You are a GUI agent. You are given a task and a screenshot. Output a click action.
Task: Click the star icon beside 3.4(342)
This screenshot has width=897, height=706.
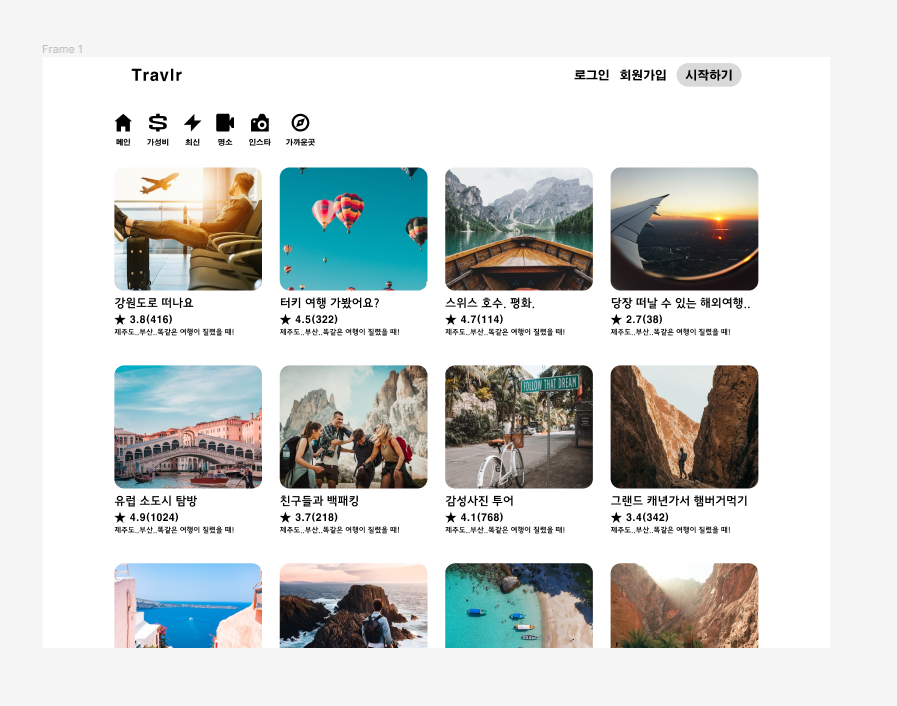coord(616,517)
